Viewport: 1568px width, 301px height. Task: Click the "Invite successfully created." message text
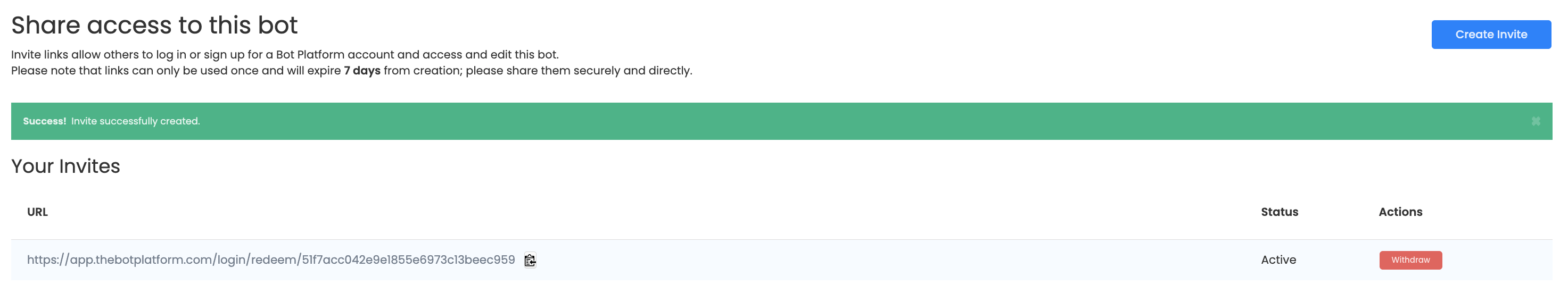click(x=135, y=122)
